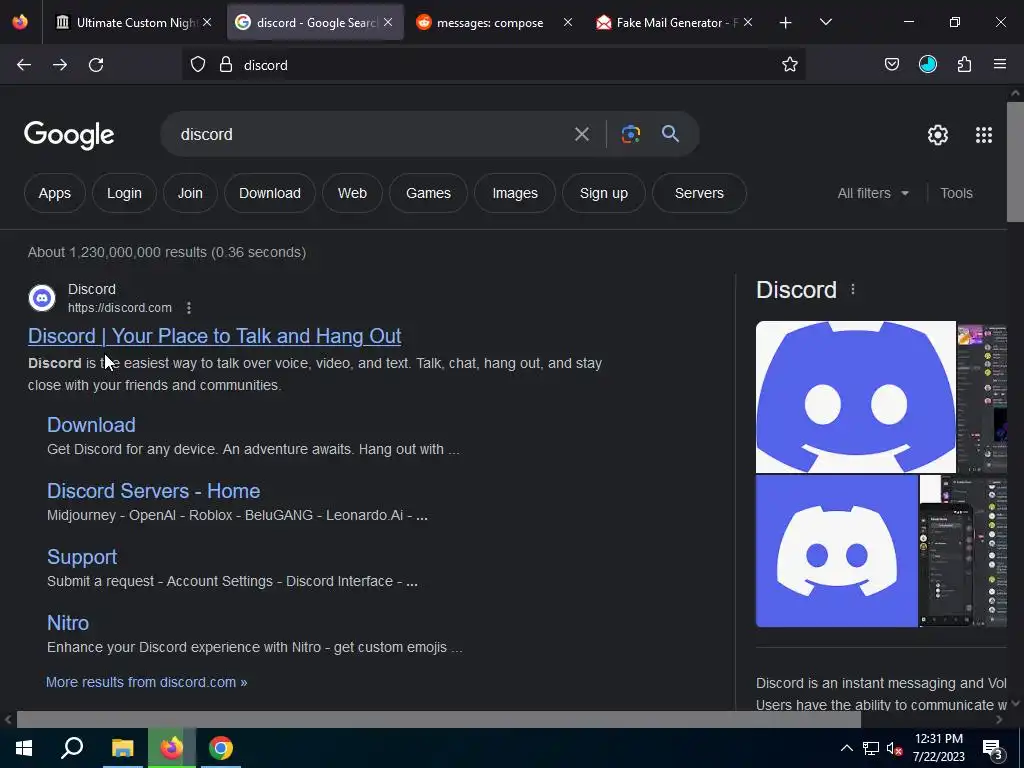This screenshot has width=1024, height=768.
Task: Select the Login filter chip
Action: click(x=124, y=193)
